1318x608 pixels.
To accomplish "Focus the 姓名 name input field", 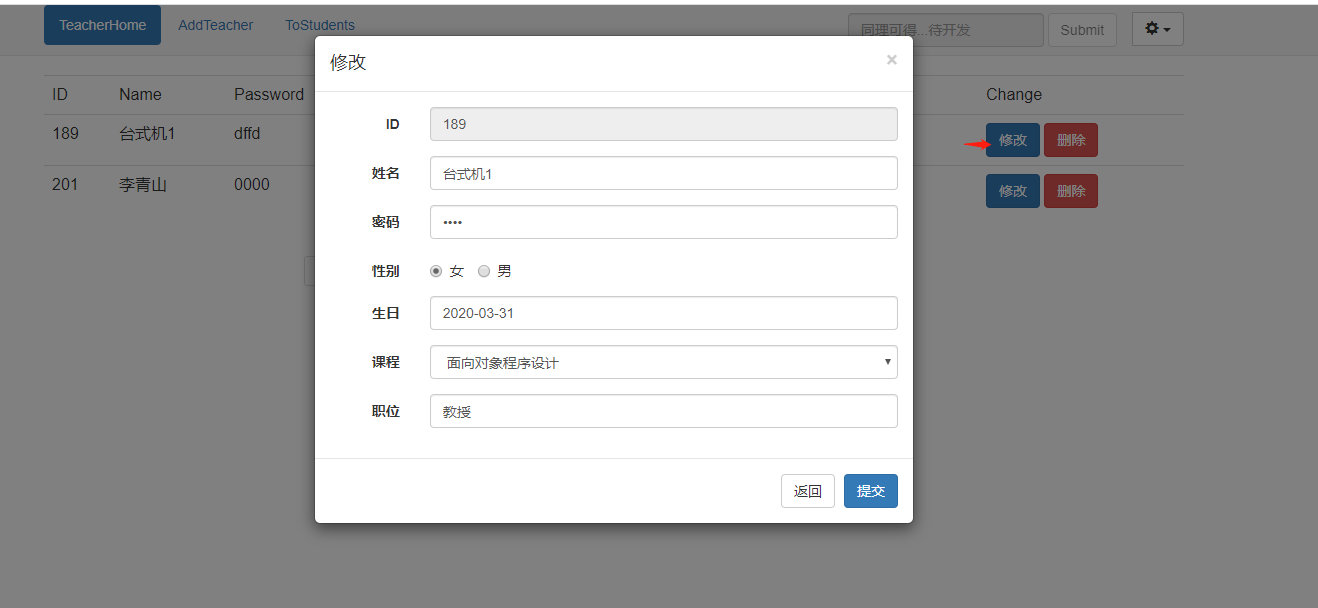I will (664, 173).
